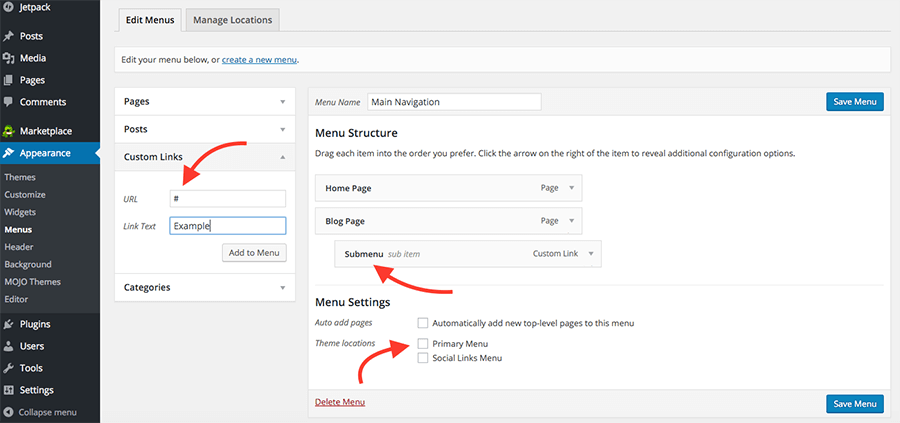Check the Social Links Menu location
900x423 pixels.
(x=423, y=358)
